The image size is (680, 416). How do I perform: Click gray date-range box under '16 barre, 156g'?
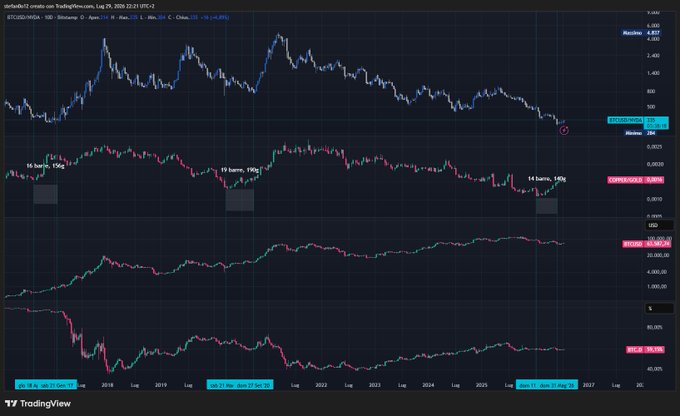pos(46,194)
